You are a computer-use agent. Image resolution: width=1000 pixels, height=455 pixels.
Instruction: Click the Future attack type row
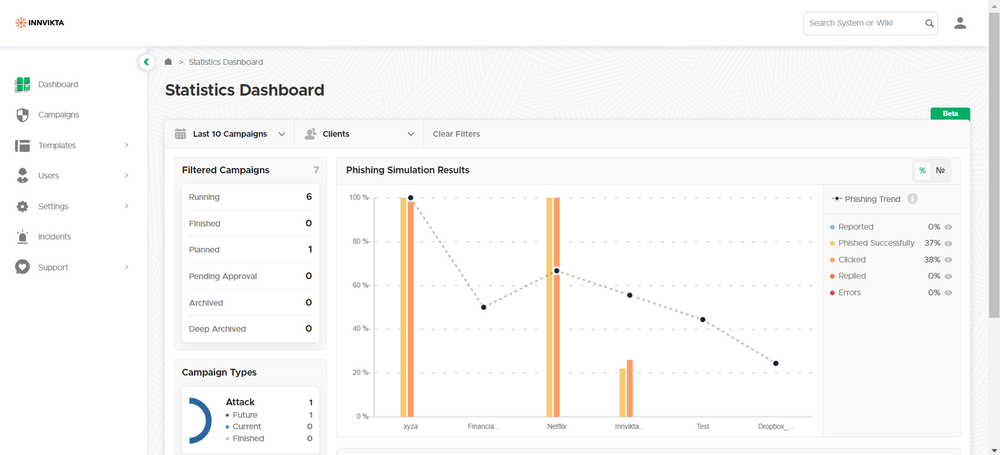(269, 415)
